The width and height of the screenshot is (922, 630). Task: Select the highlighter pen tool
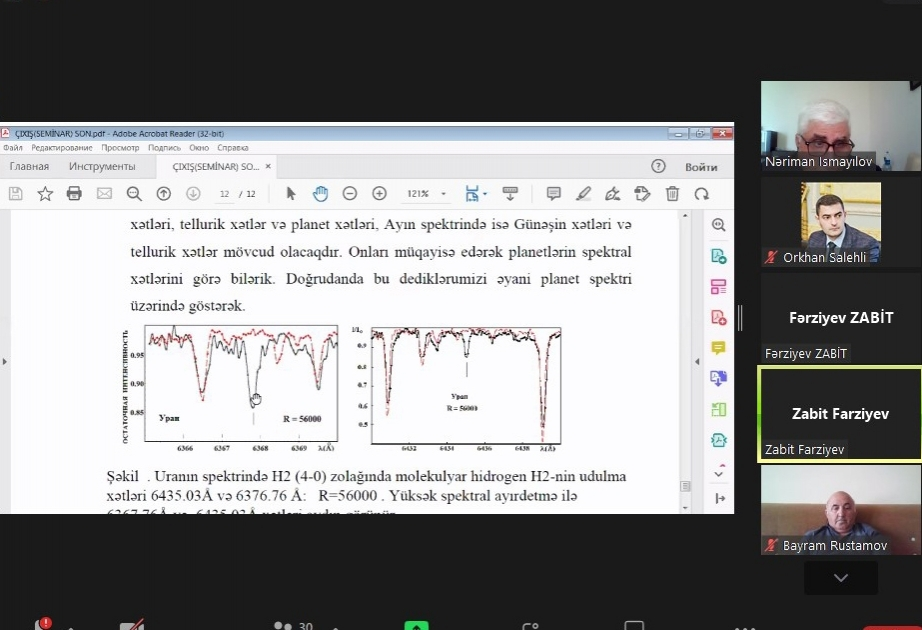click(583, 194)
